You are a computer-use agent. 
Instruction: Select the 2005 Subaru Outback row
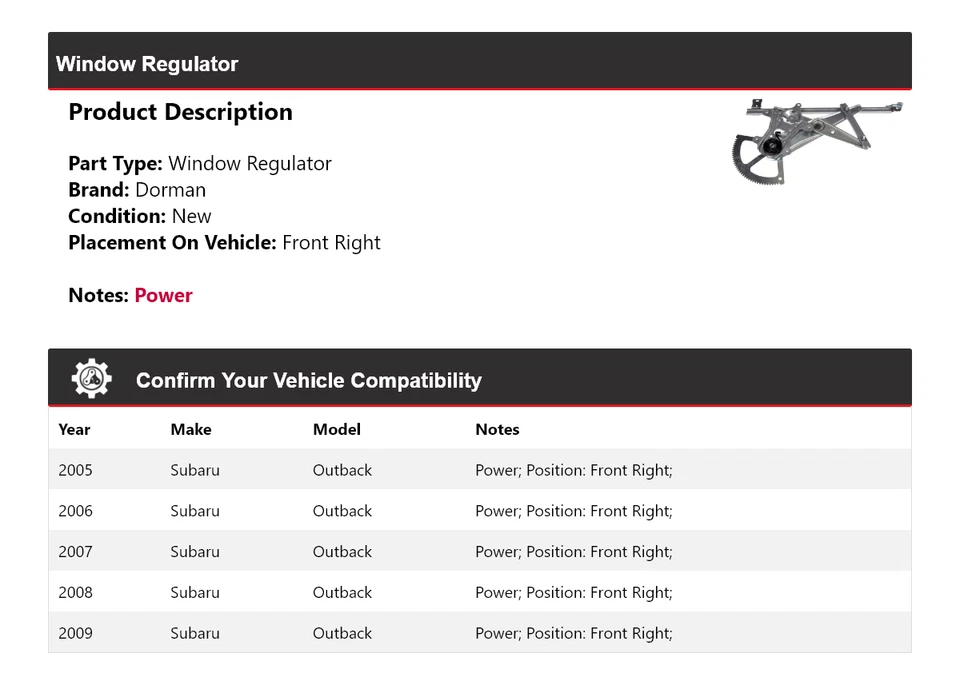tap(479, 470)
